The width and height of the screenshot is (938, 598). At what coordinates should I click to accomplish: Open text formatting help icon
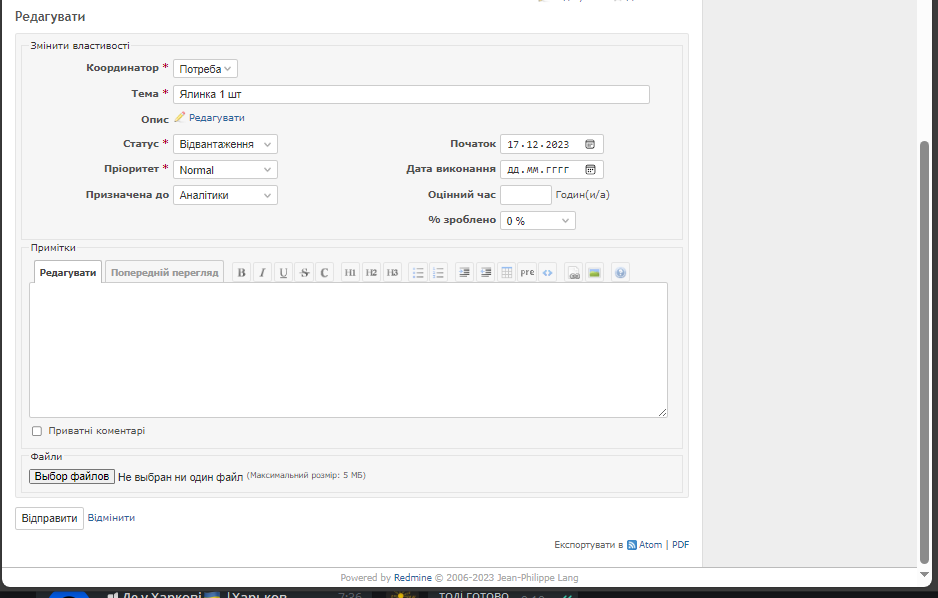pos(620,272)
